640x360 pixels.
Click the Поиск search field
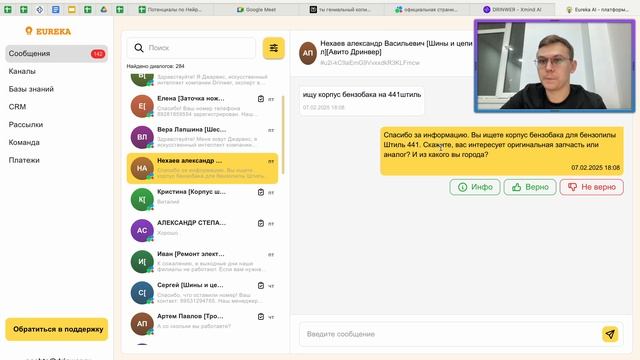tap(191, 48)
